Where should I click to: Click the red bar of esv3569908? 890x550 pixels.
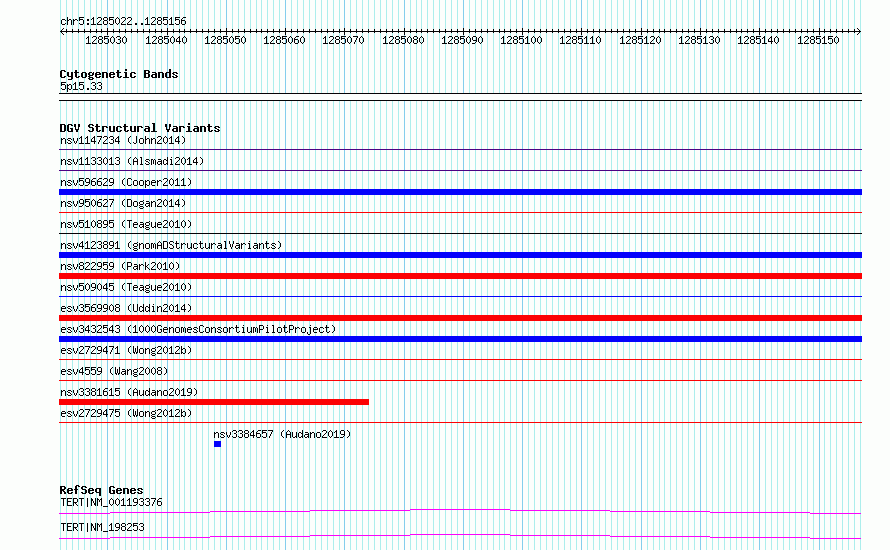pyautogui.click(x=460, y=318)
